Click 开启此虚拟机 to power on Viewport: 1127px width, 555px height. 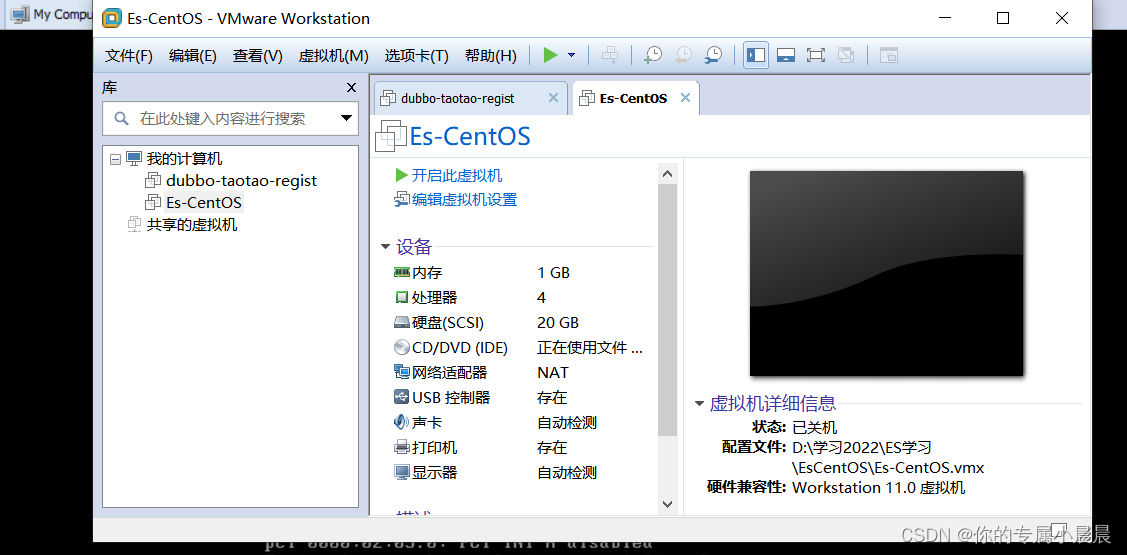point(457,175)
